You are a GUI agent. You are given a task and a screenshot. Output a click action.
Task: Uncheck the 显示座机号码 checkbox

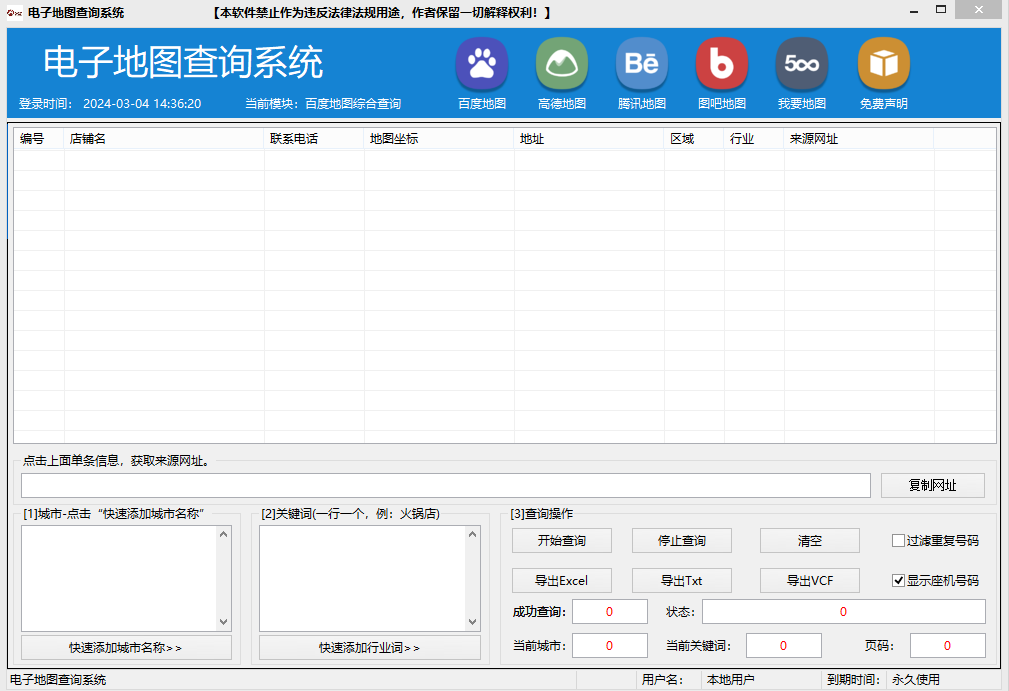898,580
